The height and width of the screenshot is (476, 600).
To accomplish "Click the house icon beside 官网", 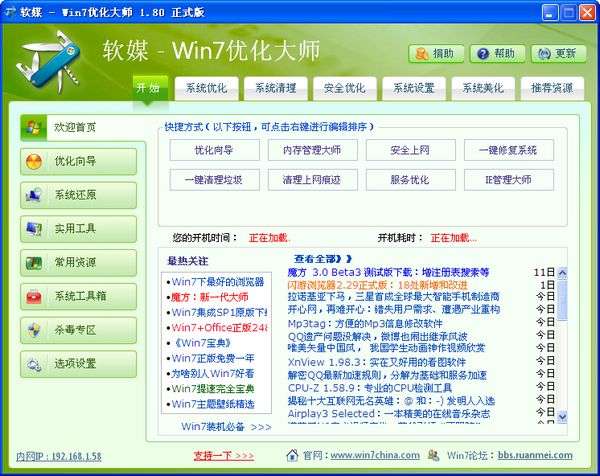I will [x=292, y=455].
